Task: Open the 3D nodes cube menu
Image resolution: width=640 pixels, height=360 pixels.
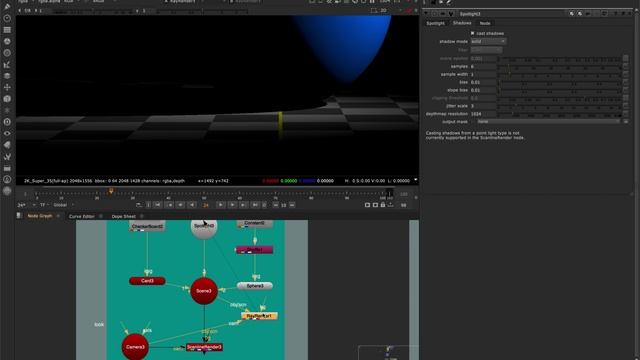Action: (7, 99)
